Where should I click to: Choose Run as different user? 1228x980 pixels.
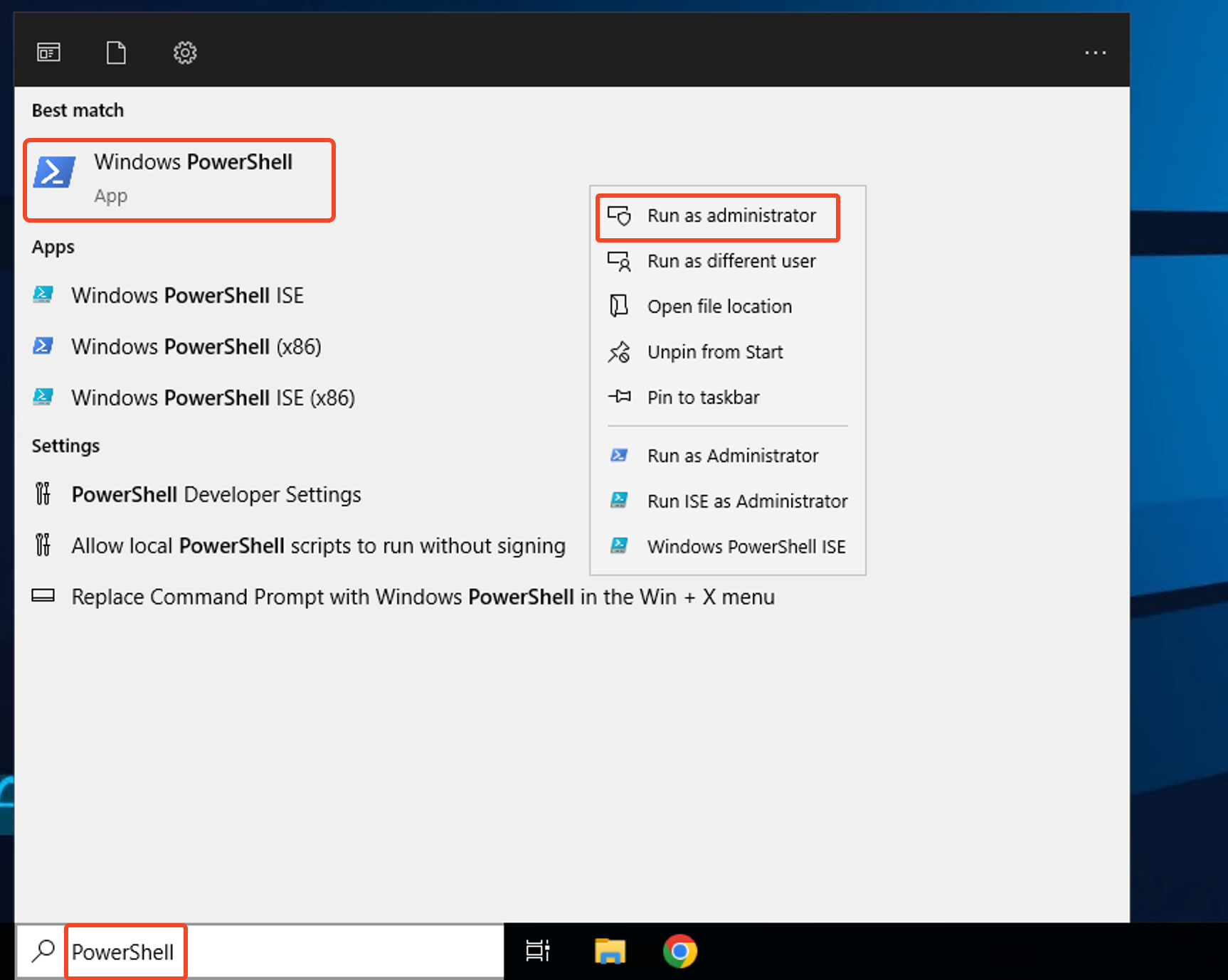pos(728,261)
